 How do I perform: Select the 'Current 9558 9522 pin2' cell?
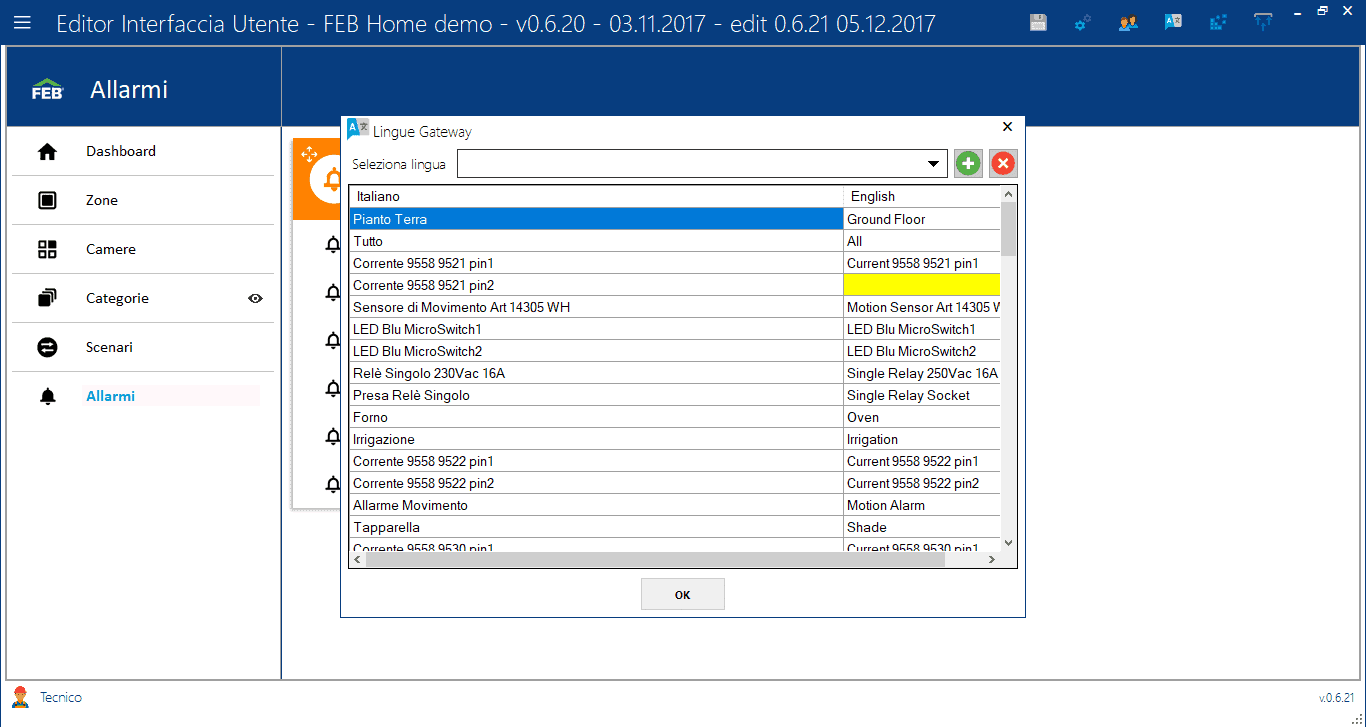(922, 483)
